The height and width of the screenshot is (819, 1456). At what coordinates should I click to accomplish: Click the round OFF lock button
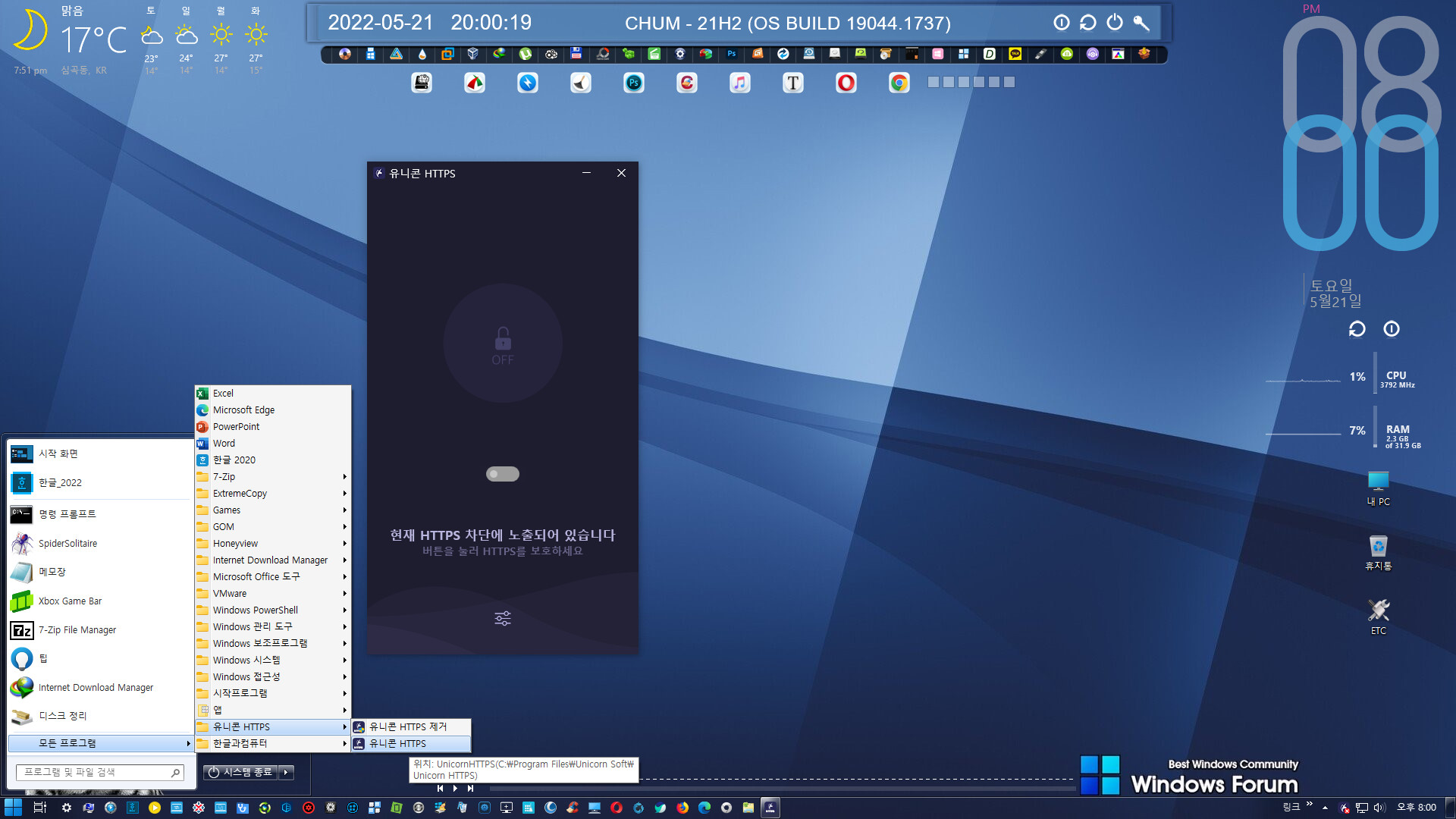pyautogui.click(x=503, y=344)
